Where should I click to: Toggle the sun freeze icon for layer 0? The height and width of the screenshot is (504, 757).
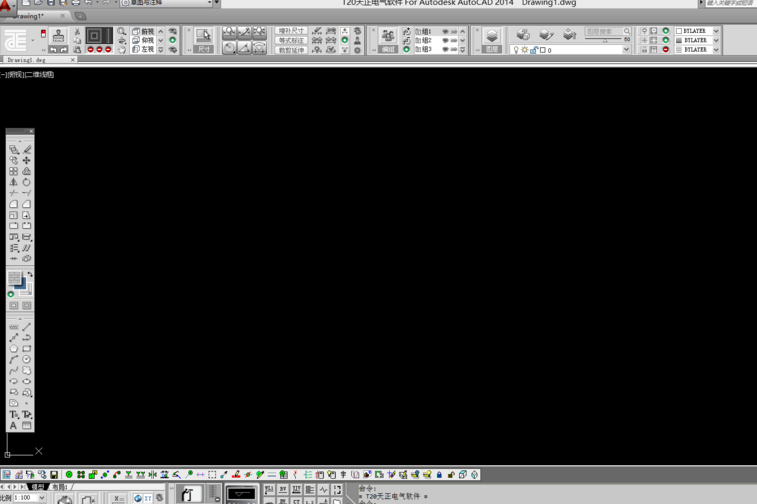point(524,50)
